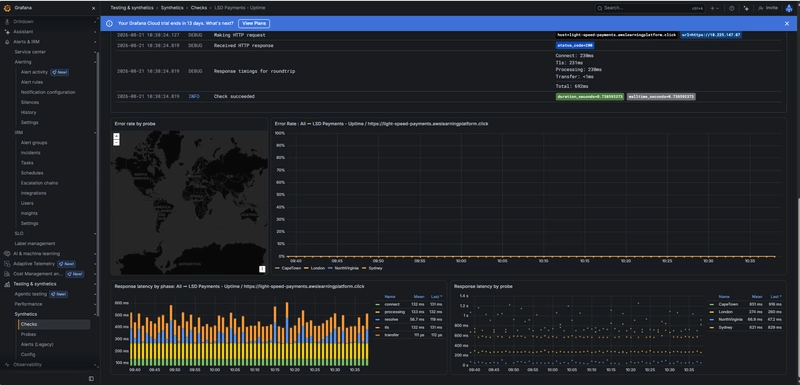Click the Grafana logo icon
The width and height of the screenshot is (800, 385).
(x=7, y=8)
